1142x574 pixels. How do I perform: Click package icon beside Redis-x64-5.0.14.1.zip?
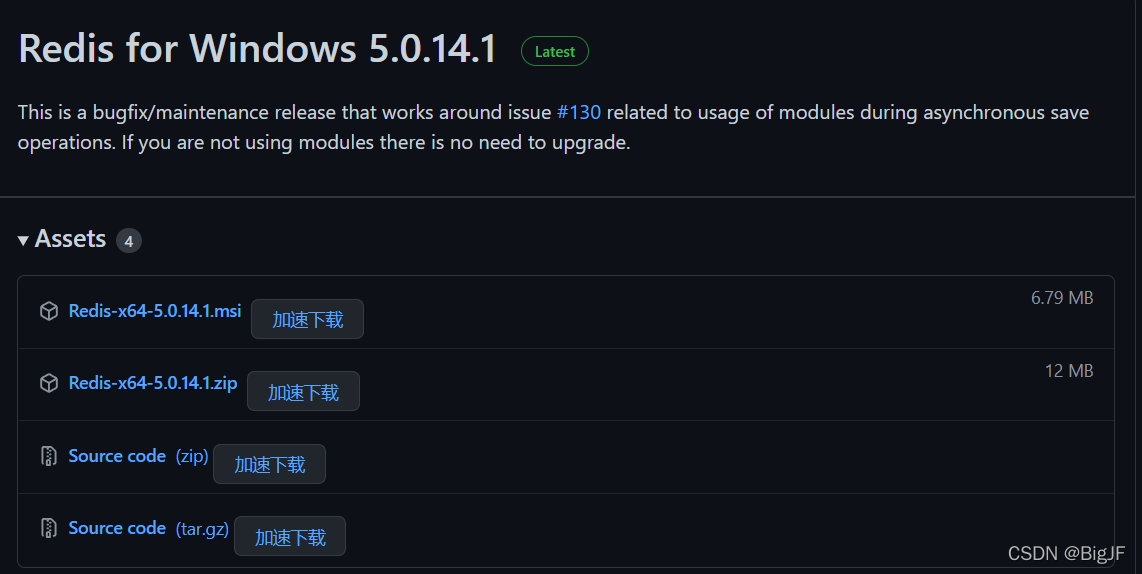coord(49,383)
